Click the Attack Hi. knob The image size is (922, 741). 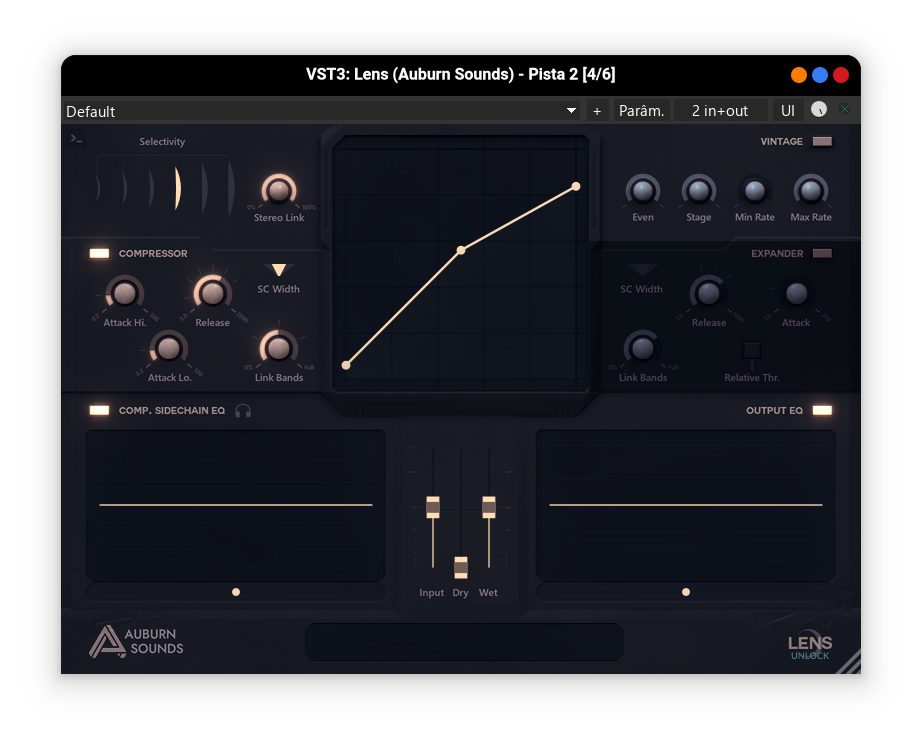[x=124, y=293]
